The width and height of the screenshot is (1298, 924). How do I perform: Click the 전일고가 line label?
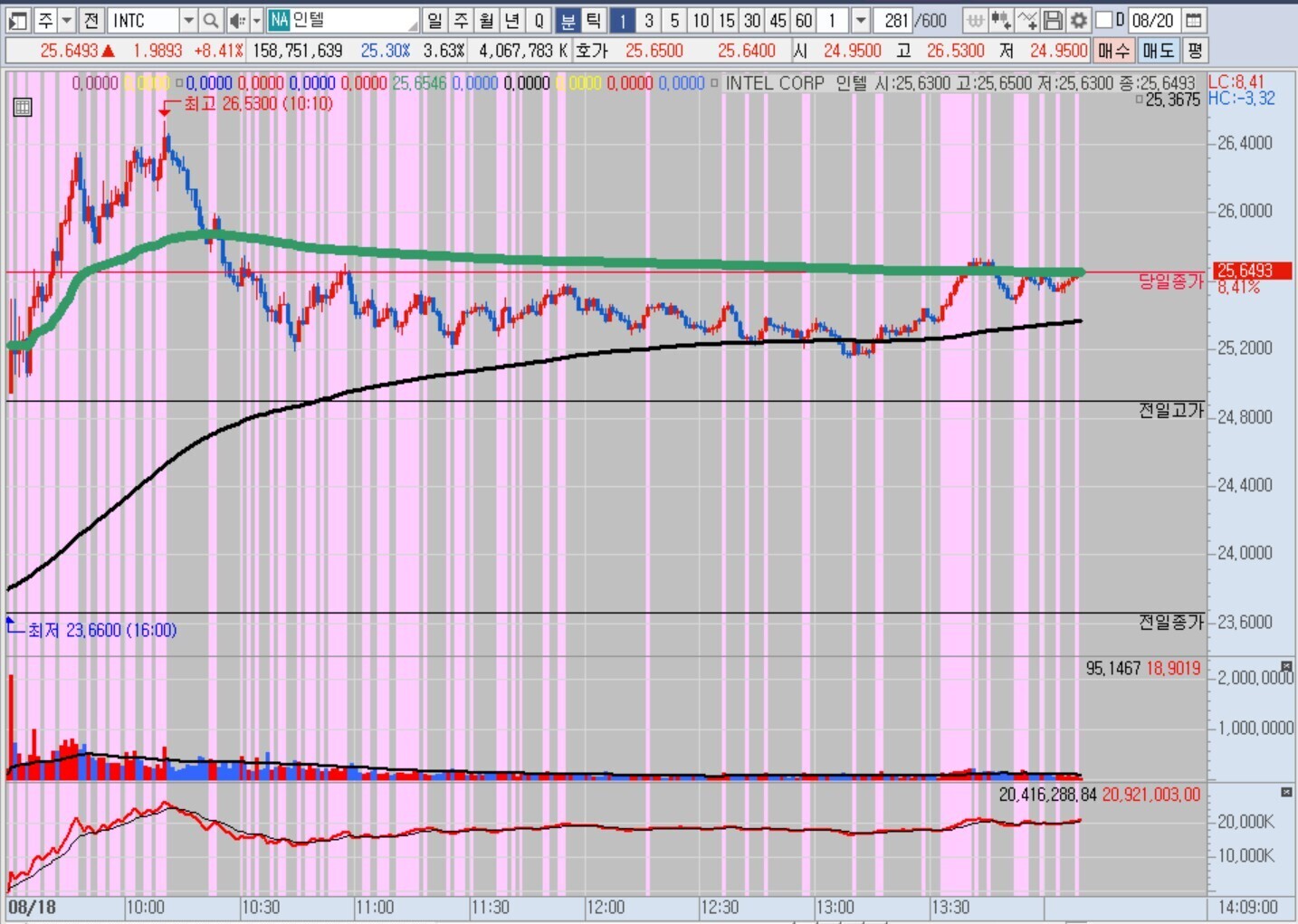click(1171, 410)
